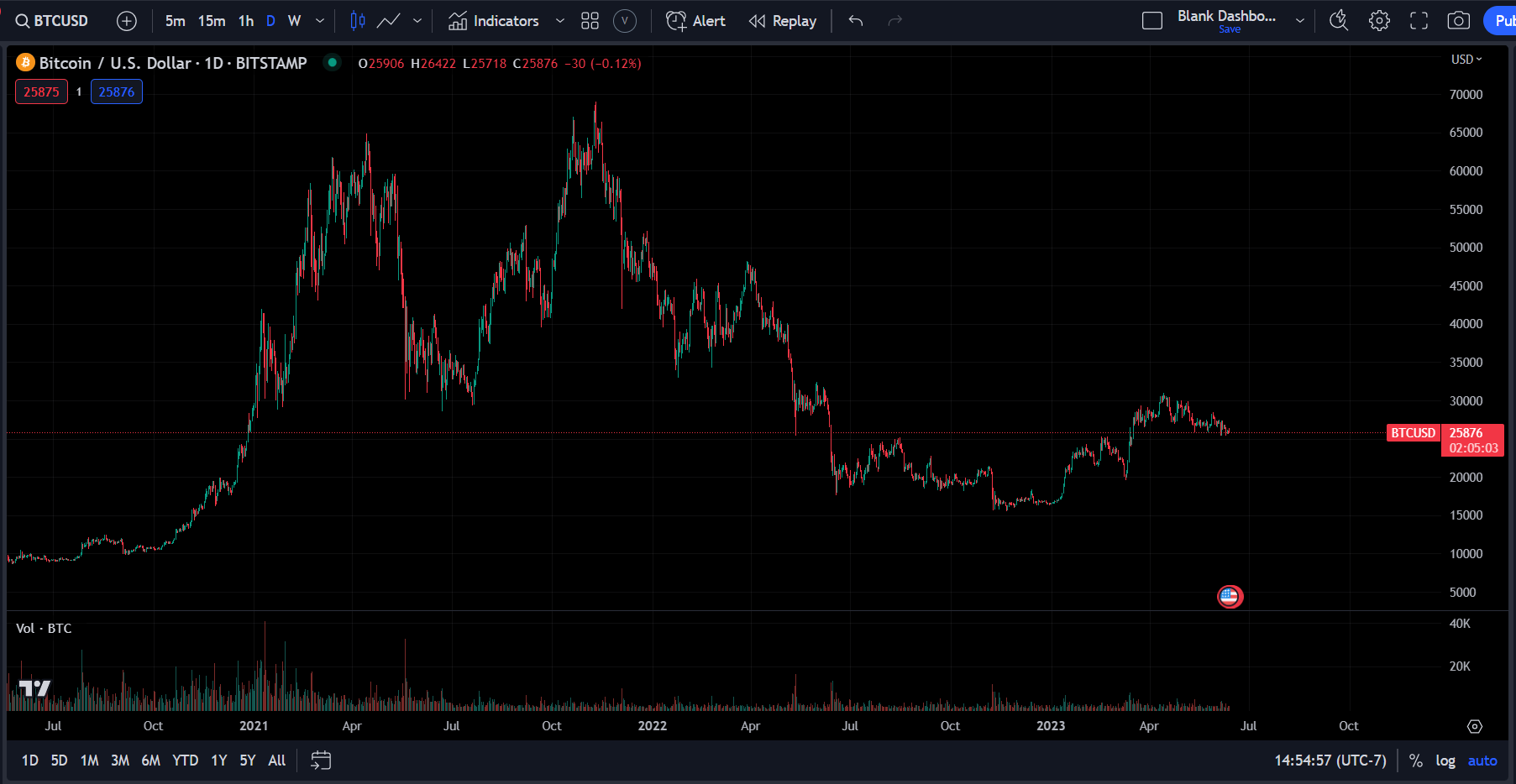Screen dimensions: 1516x784
Task: Click the Vol · BTC indicator label
Action: click(x=44, y=629)
